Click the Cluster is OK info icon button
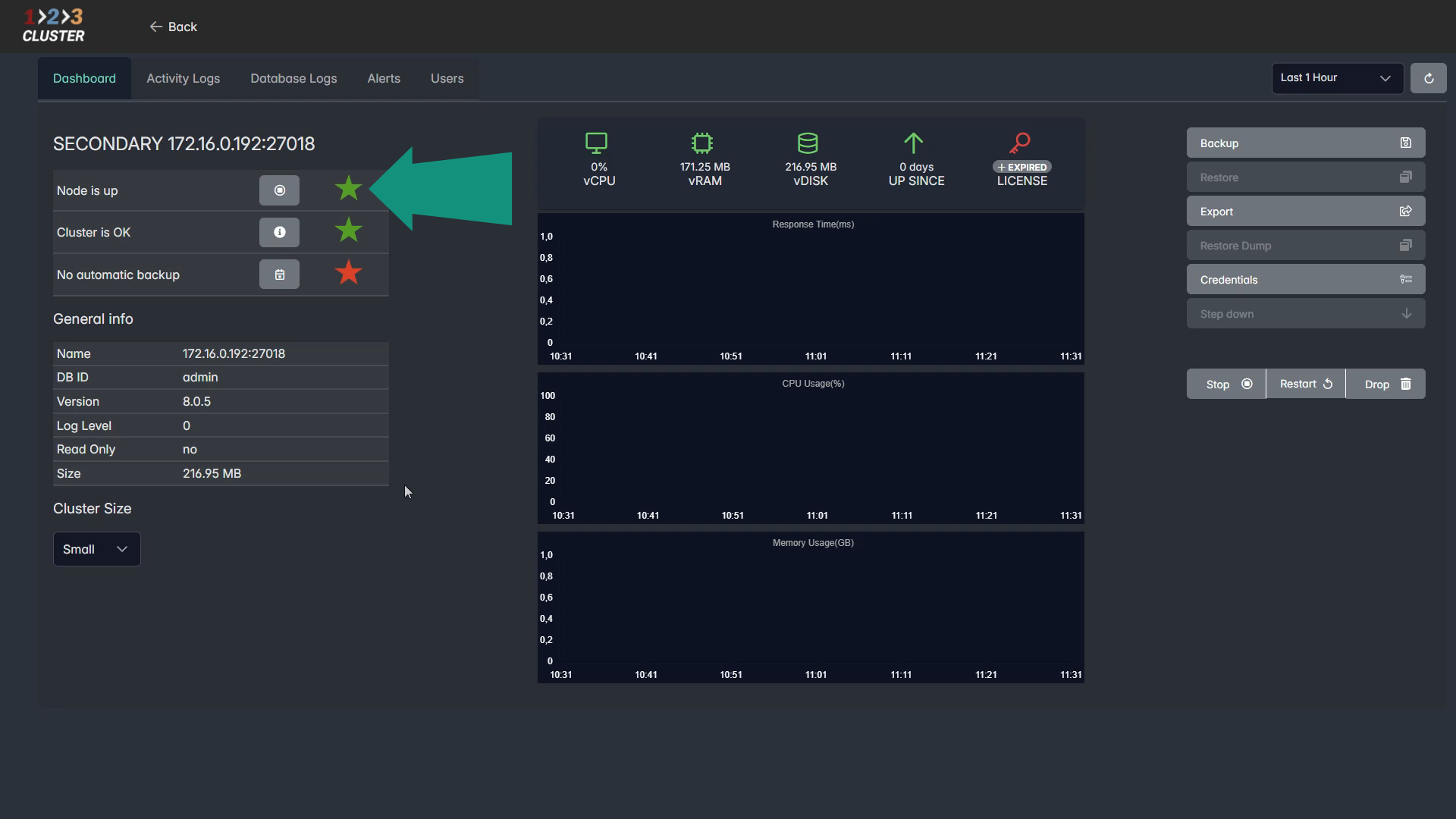 click(279, 232)
